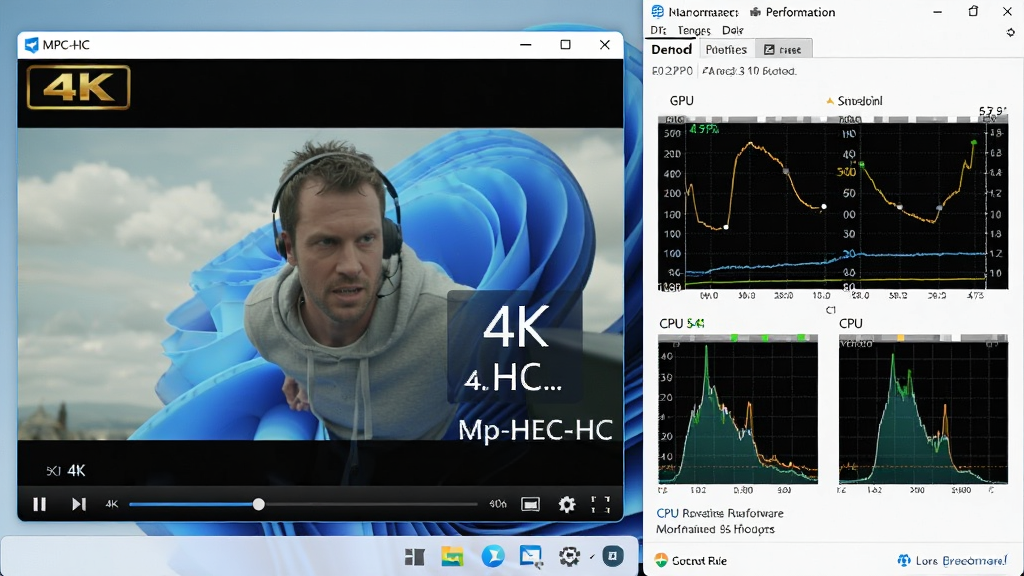Maximize the performance monitor window
Image resolution: width=1024 pixels, height=576 pixels.
pos(973,12)
